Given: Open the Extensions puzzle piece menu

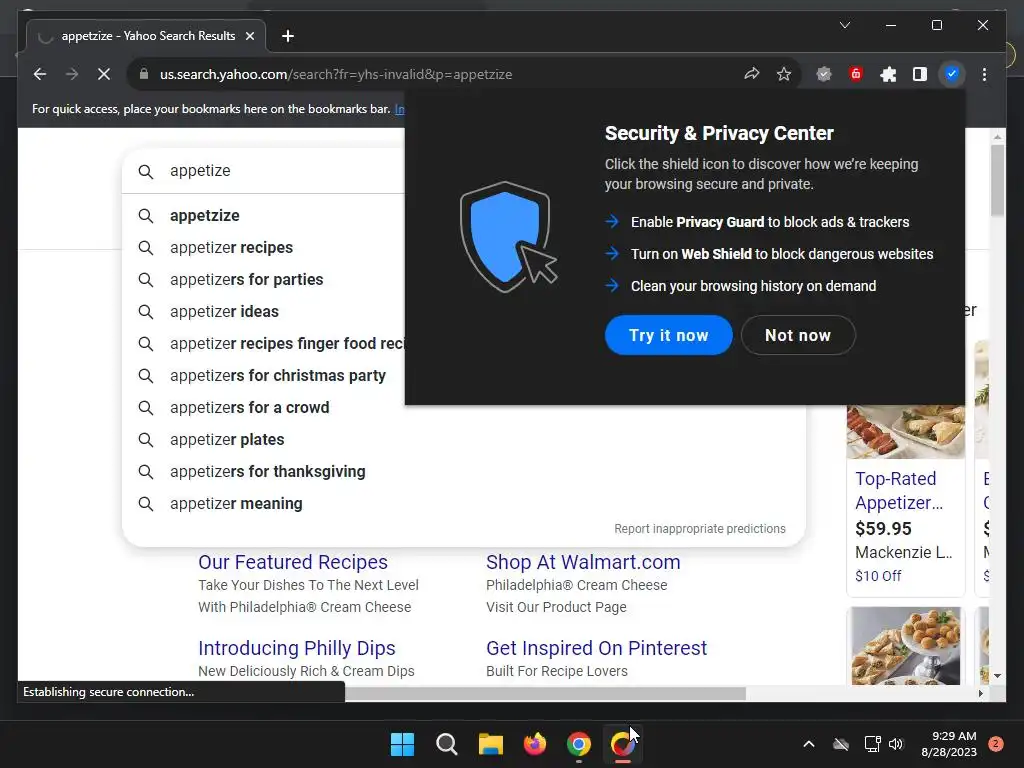Looking at the screenshot, I should [888, 74].
